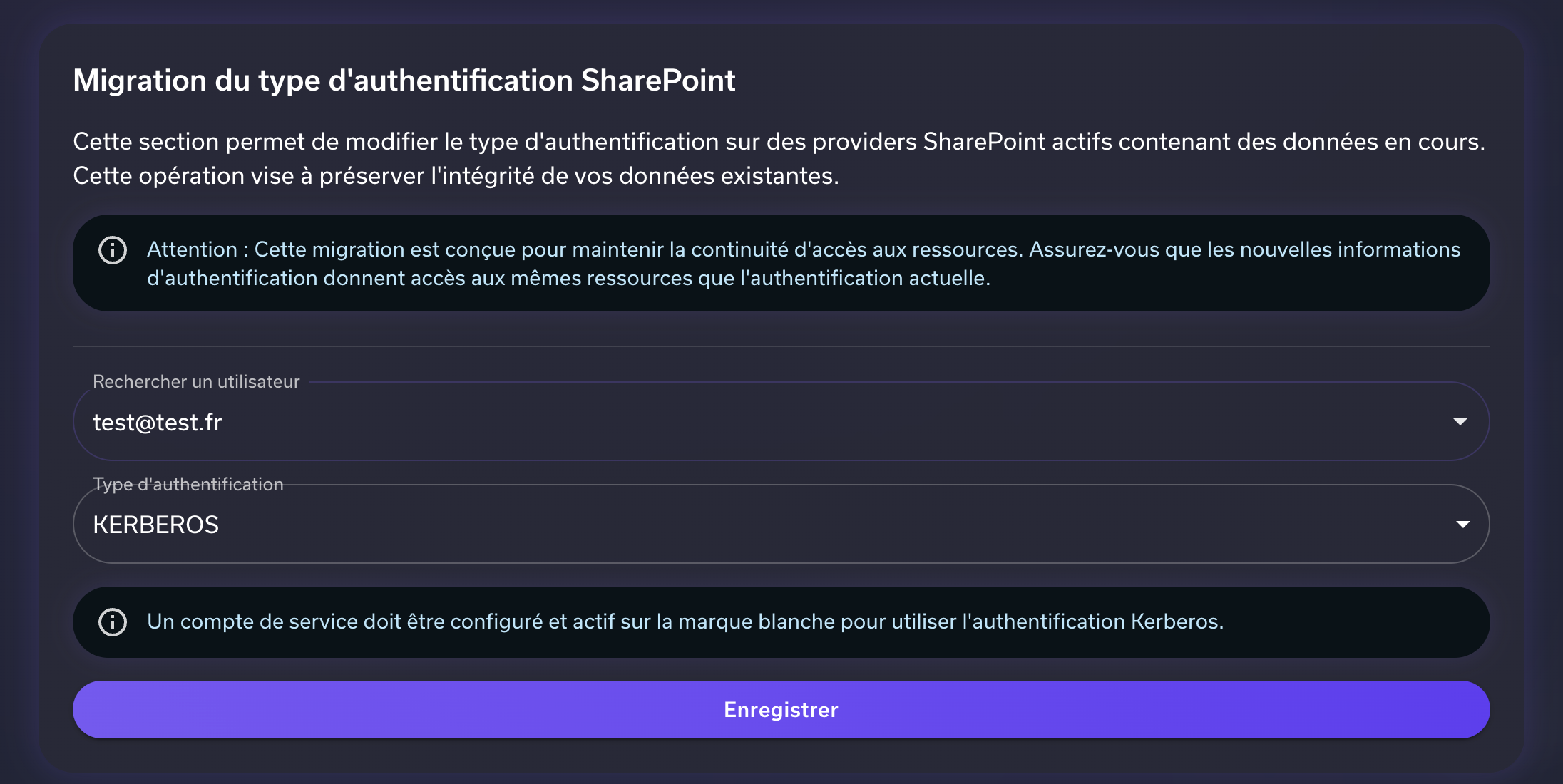The image size is (1563, 784).
Task: Click "providers SharePoint actifs" in the description
Action: click(961, 142)
